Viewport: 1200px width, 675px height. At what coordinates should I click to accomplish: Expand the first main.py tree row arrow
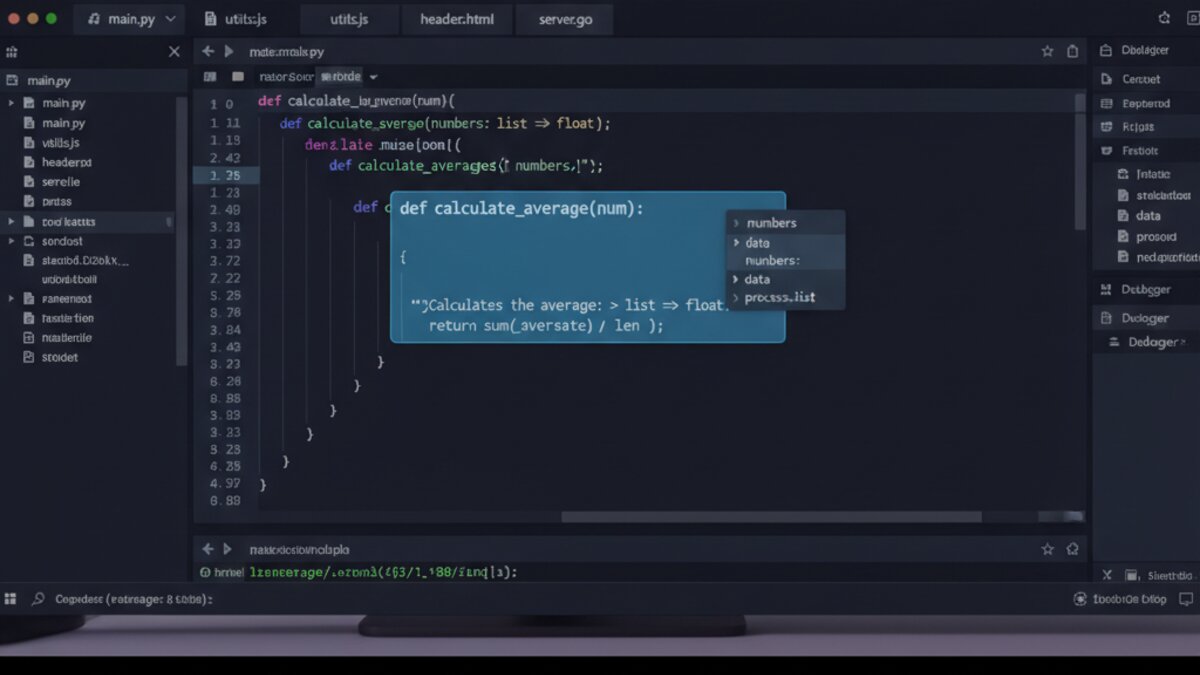click(11, 103)
